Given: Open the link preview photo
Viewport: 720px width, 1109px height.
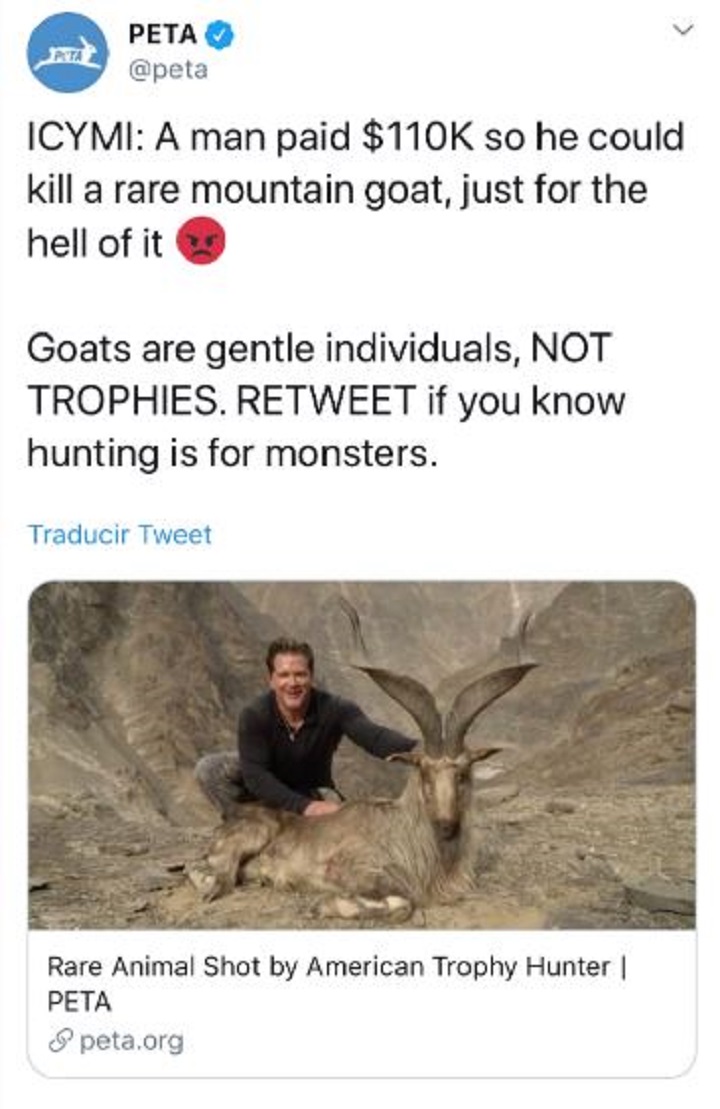Looking at the screenshot, I should point(360,755).
